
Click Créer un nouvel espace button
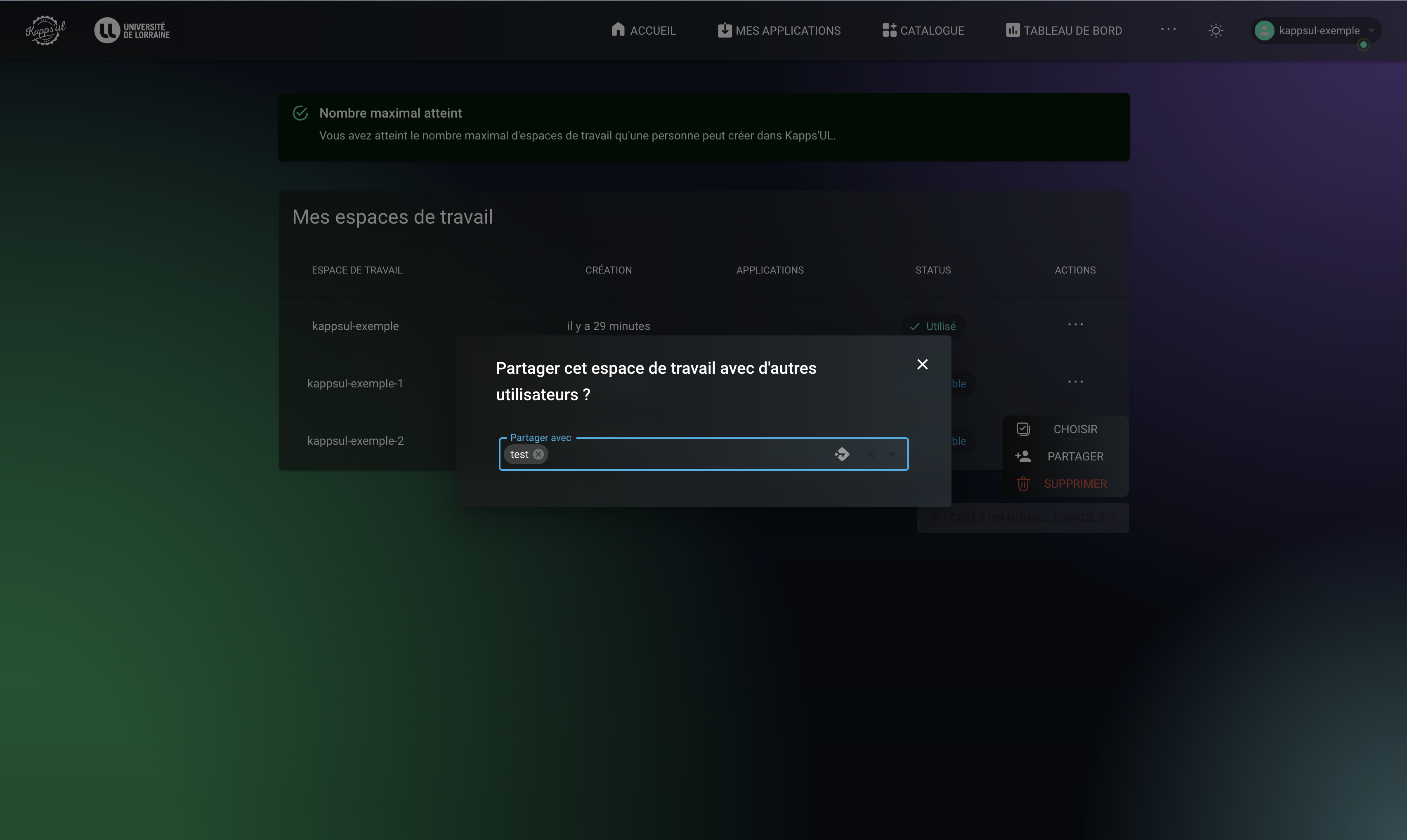tap(1023, 518)
